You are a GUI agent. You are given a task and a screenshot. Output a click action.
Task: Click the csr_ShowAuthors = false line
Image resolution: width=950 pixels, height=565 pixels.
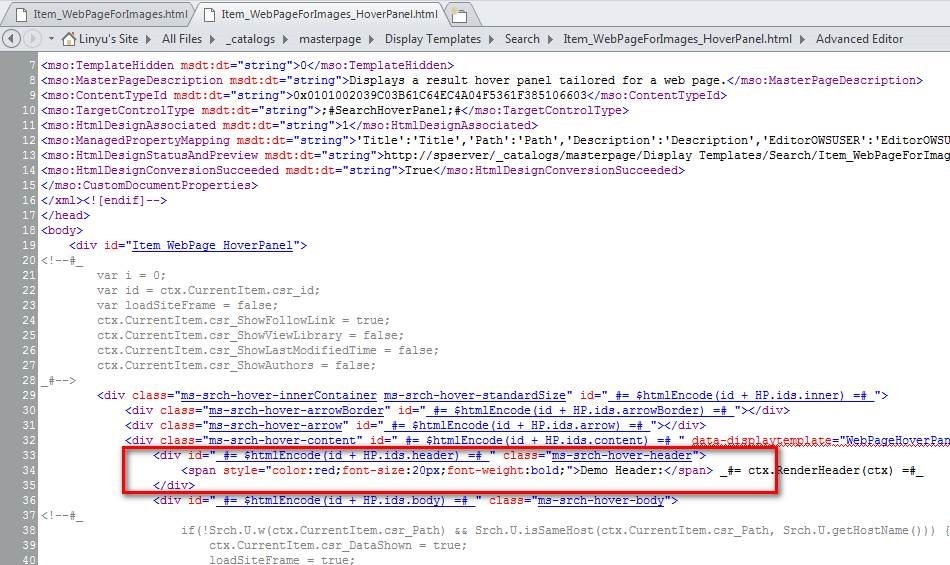[236, 366]
